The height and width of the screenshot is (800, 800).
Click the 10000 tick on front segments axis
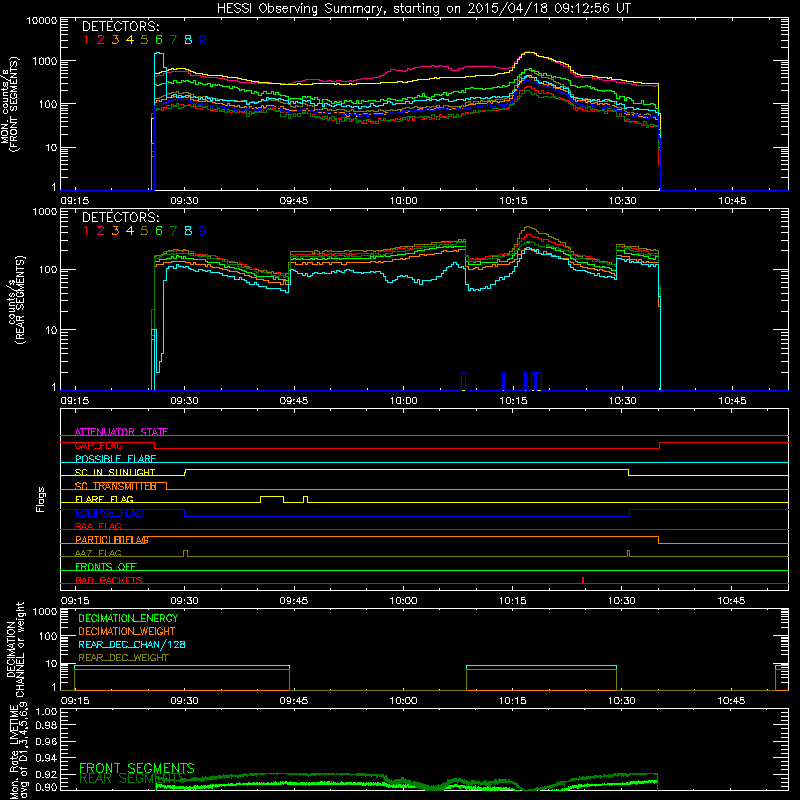pos(42,21)
